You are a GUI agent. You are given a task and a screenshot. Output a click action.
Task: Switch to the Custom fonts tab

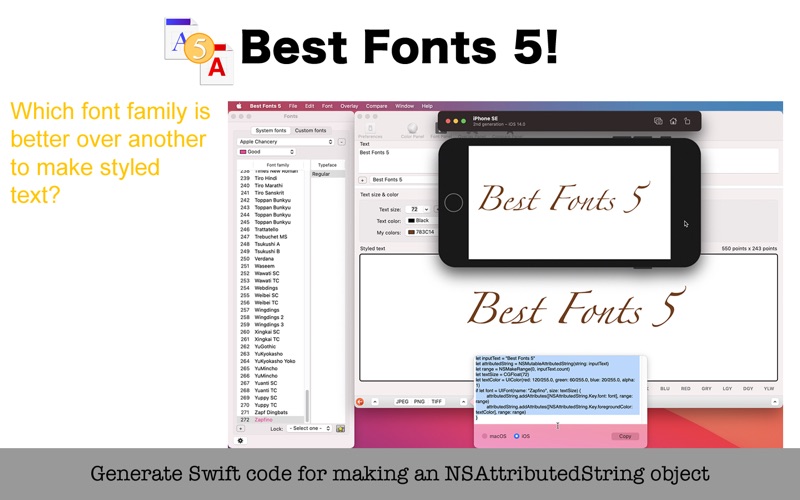(310, 131)
